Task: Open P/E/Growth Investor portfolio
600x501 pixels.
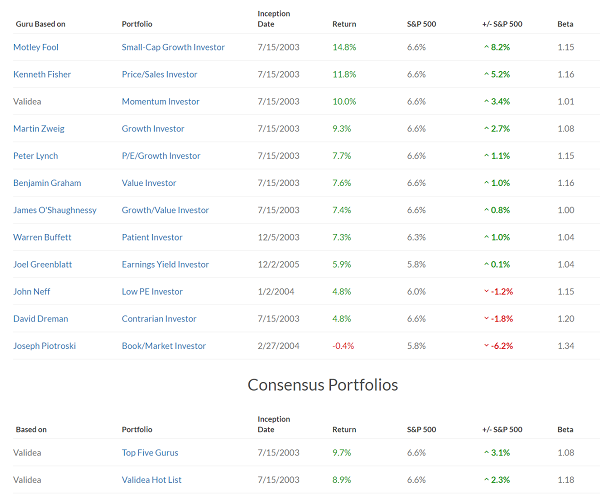Action: [x=161, y=156]
